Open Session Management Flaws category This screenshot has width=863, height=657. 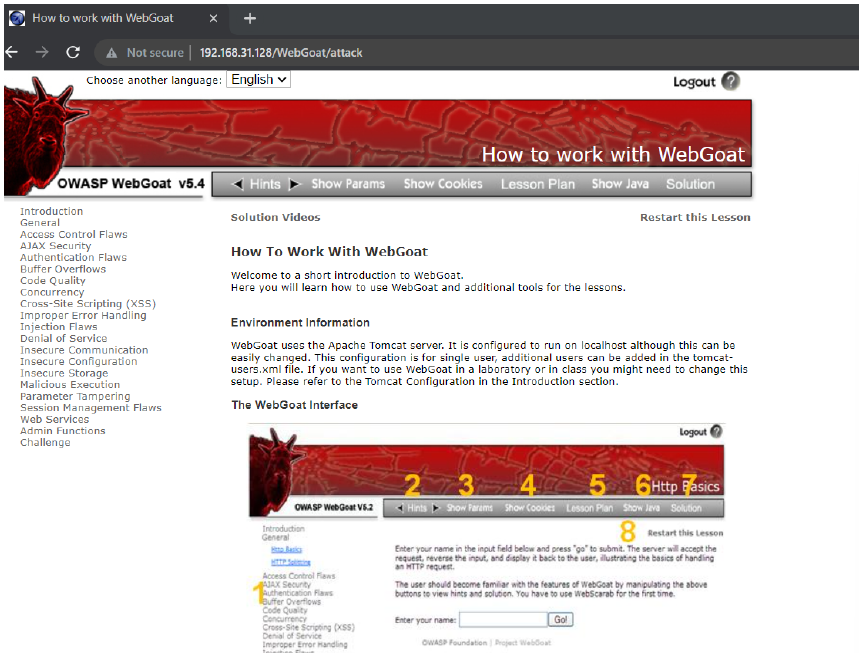point(91,408)
